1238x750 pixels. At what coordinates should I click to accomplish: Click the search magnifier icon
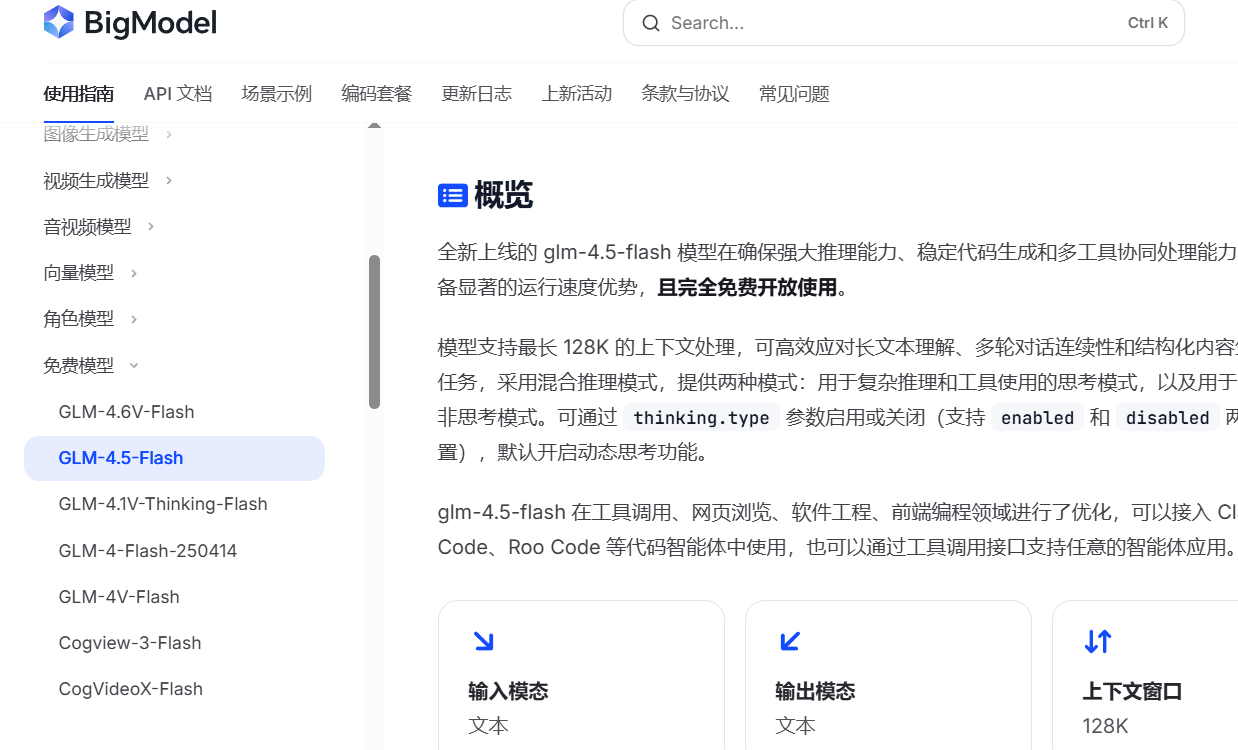point(651,23)
